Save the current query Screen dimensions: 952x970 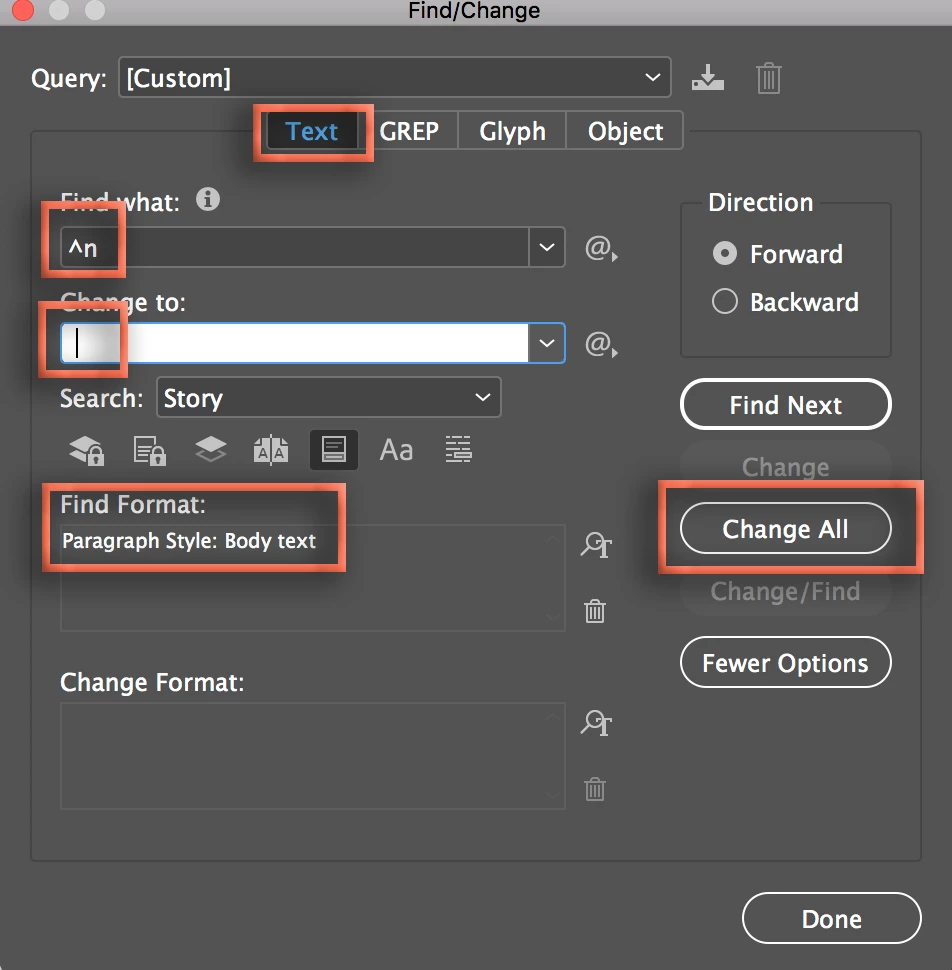pyautogui.click(x=708, y=77)
